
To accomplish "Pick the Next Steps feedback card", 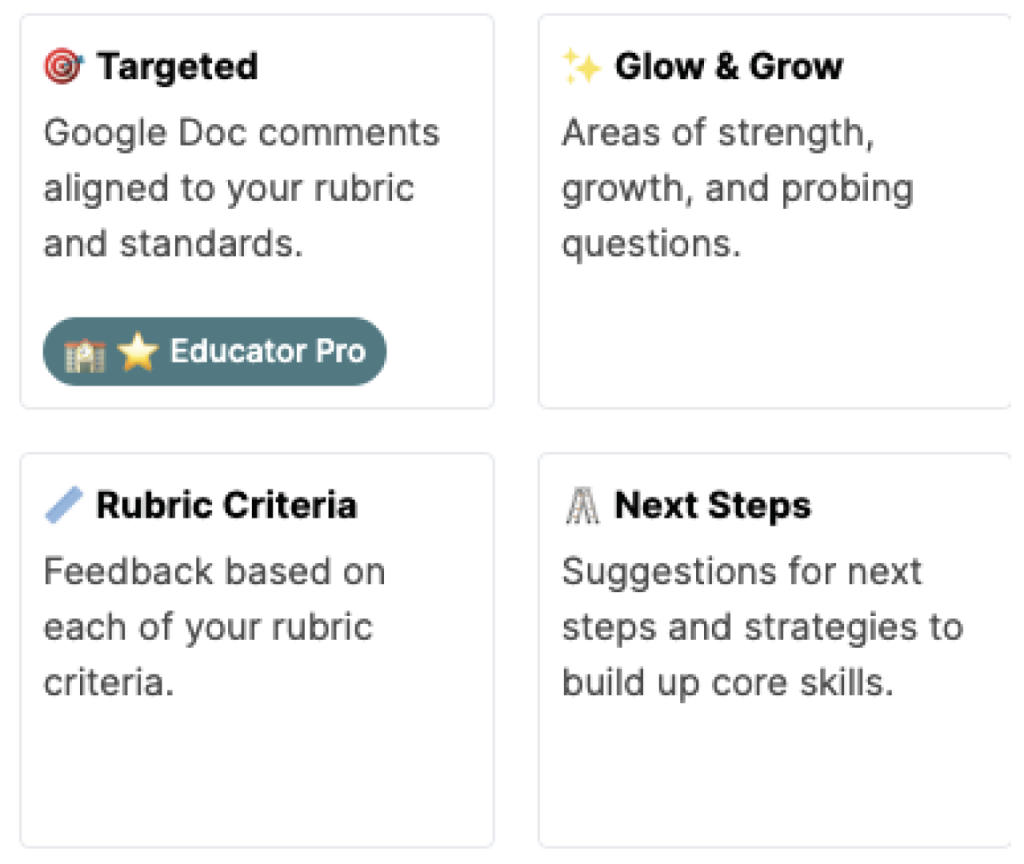I will [775, 650].
